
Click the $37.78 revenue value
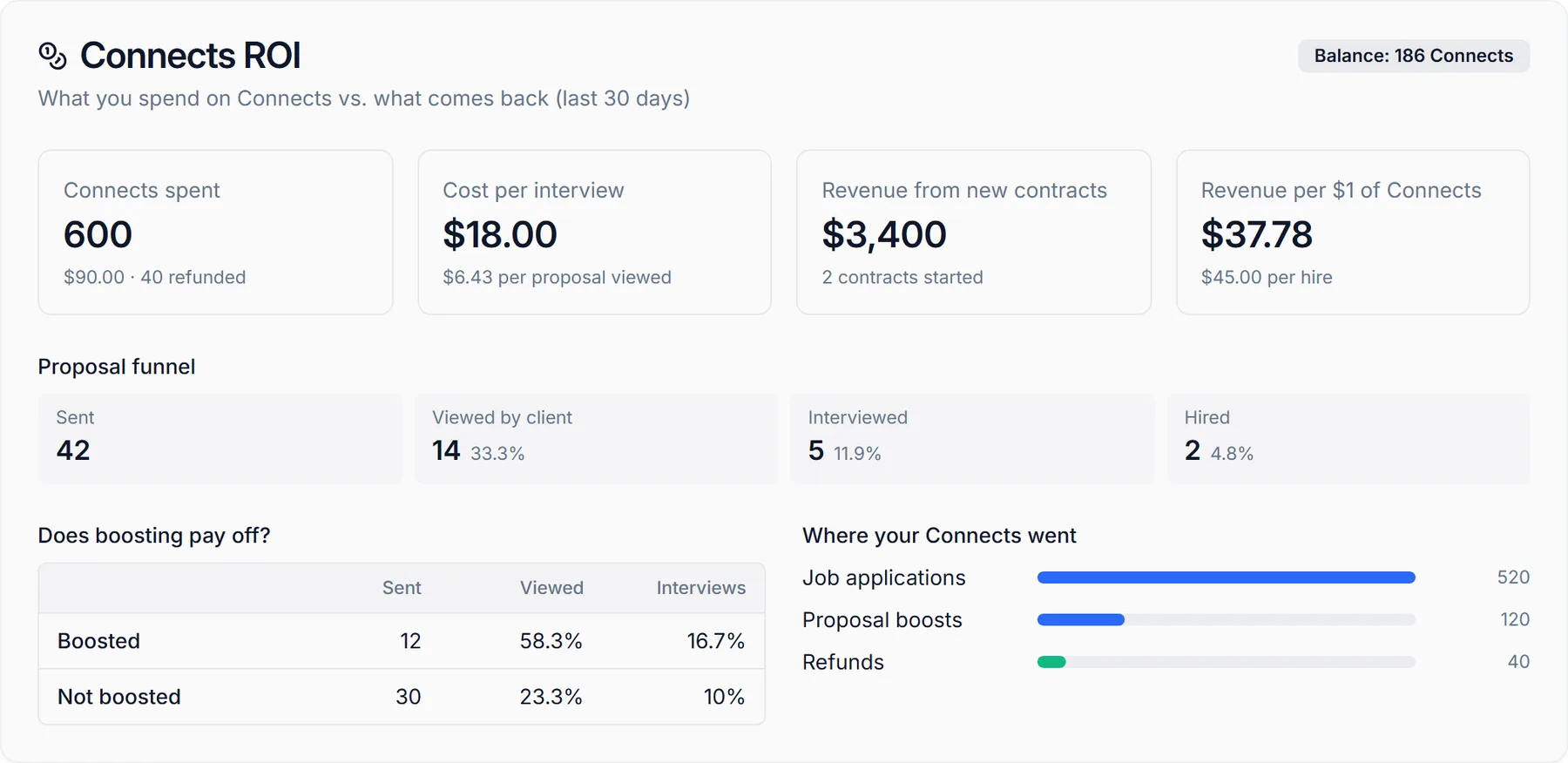coord(1256,234)
